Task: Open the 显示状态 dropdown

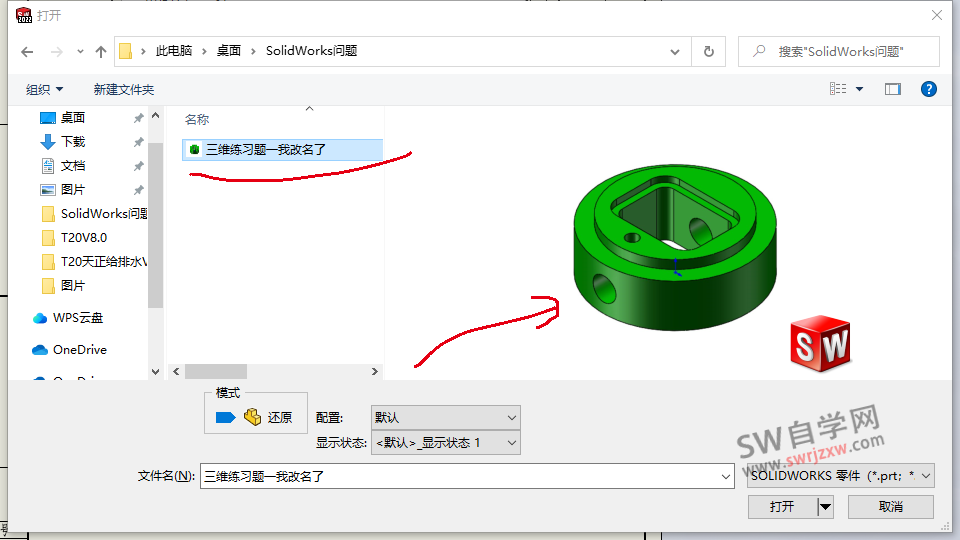Action: [446, 443]
